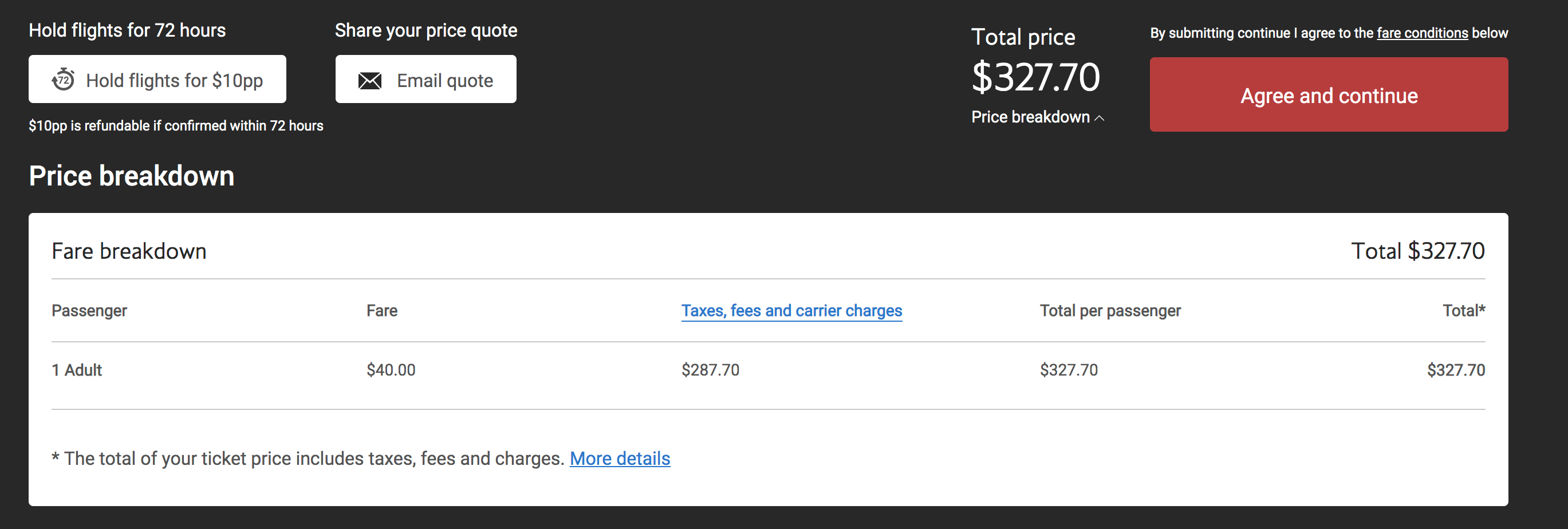Click the red Agree and continue button
Screen dimensions: 1568x529
1328,95
